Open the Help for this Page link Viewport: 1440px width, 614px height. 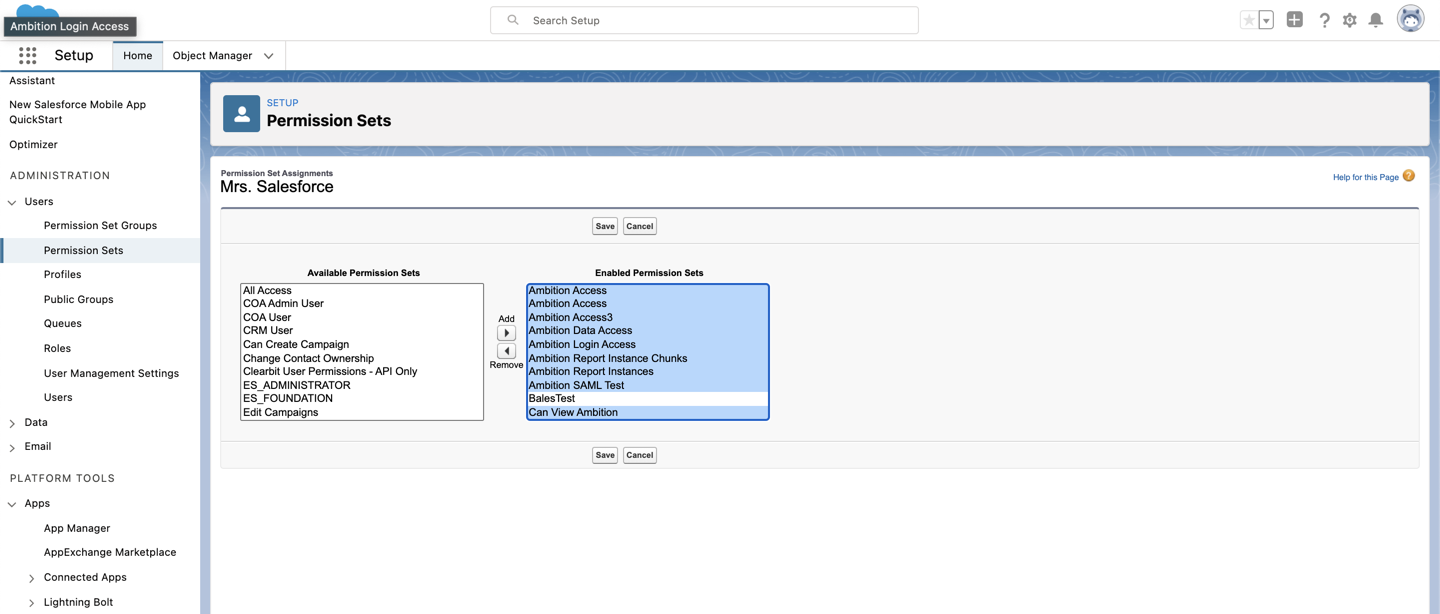point(1366,177)
